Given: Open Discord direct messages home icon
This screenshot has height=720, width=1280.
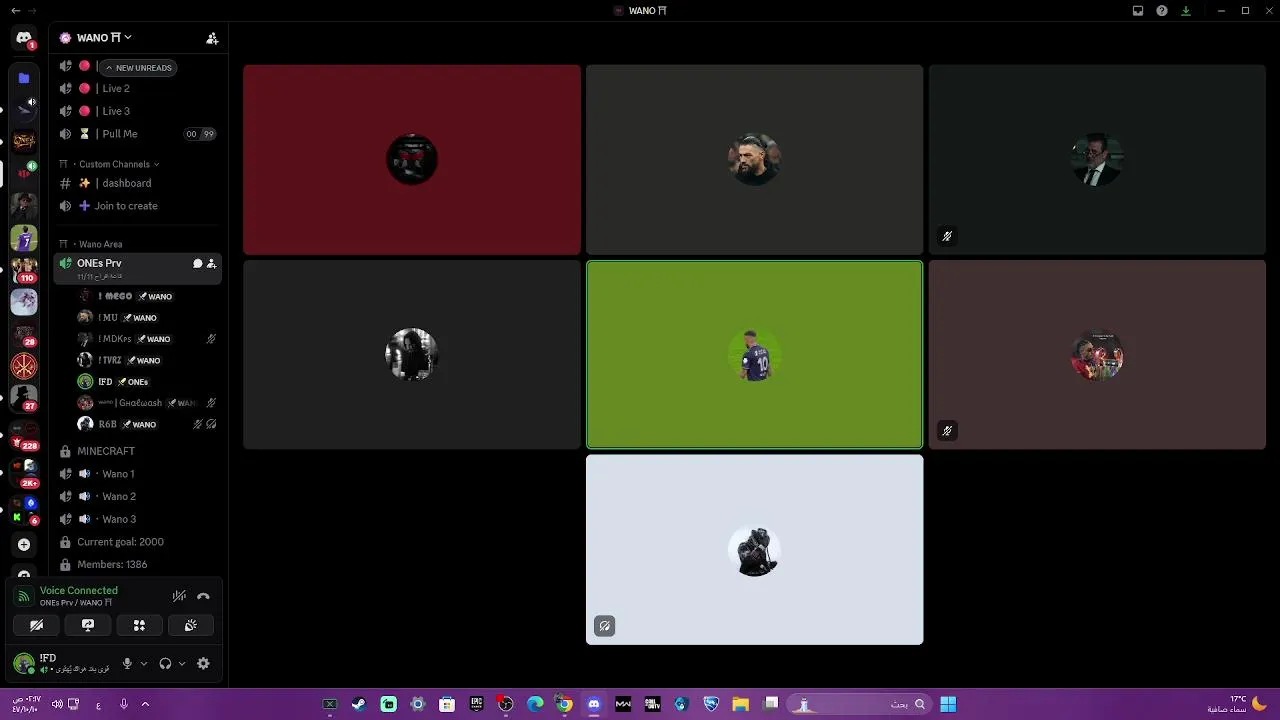Looking at the screenshot, I should [24, 38].
